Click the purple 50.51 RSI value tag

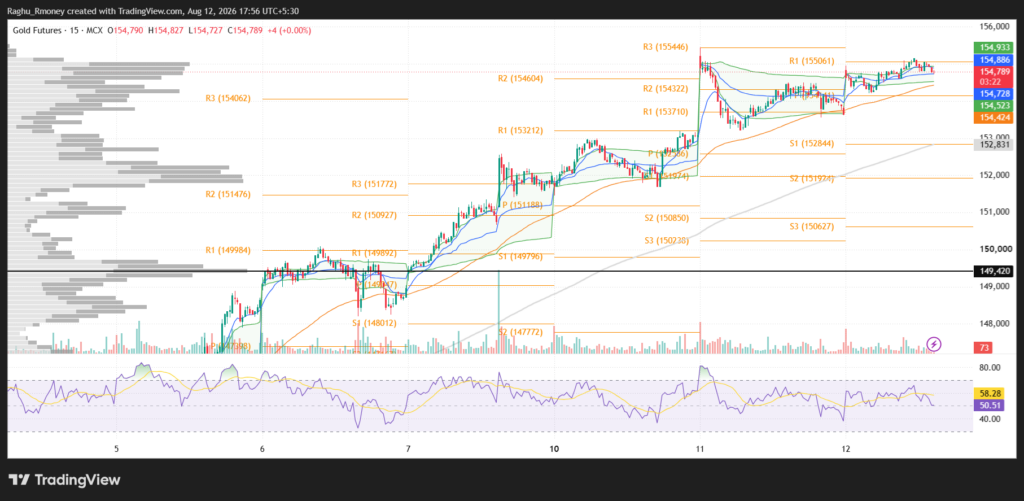point(991,405)
